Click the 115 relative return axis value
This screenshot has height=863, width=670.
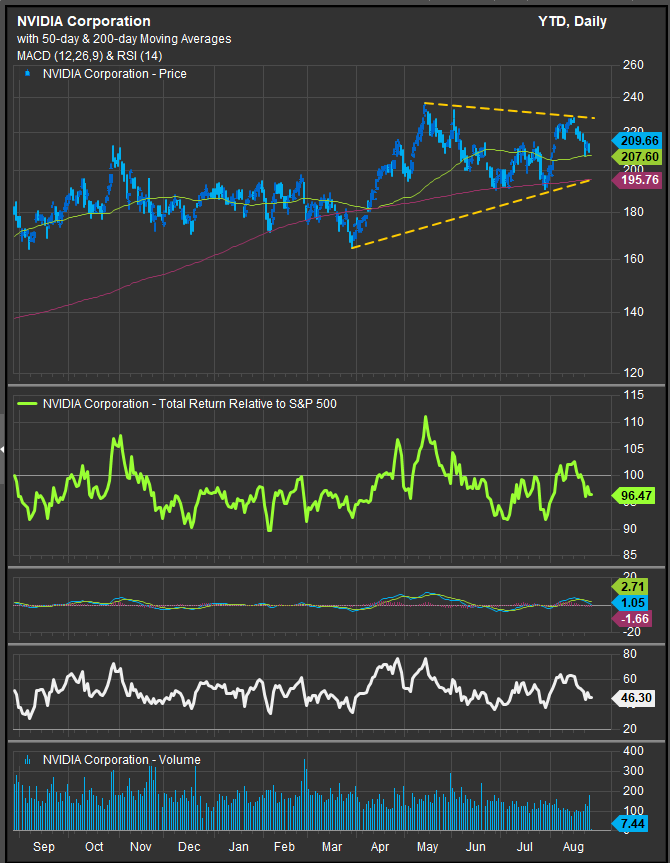pyautogui.click(x=633, y=395)
